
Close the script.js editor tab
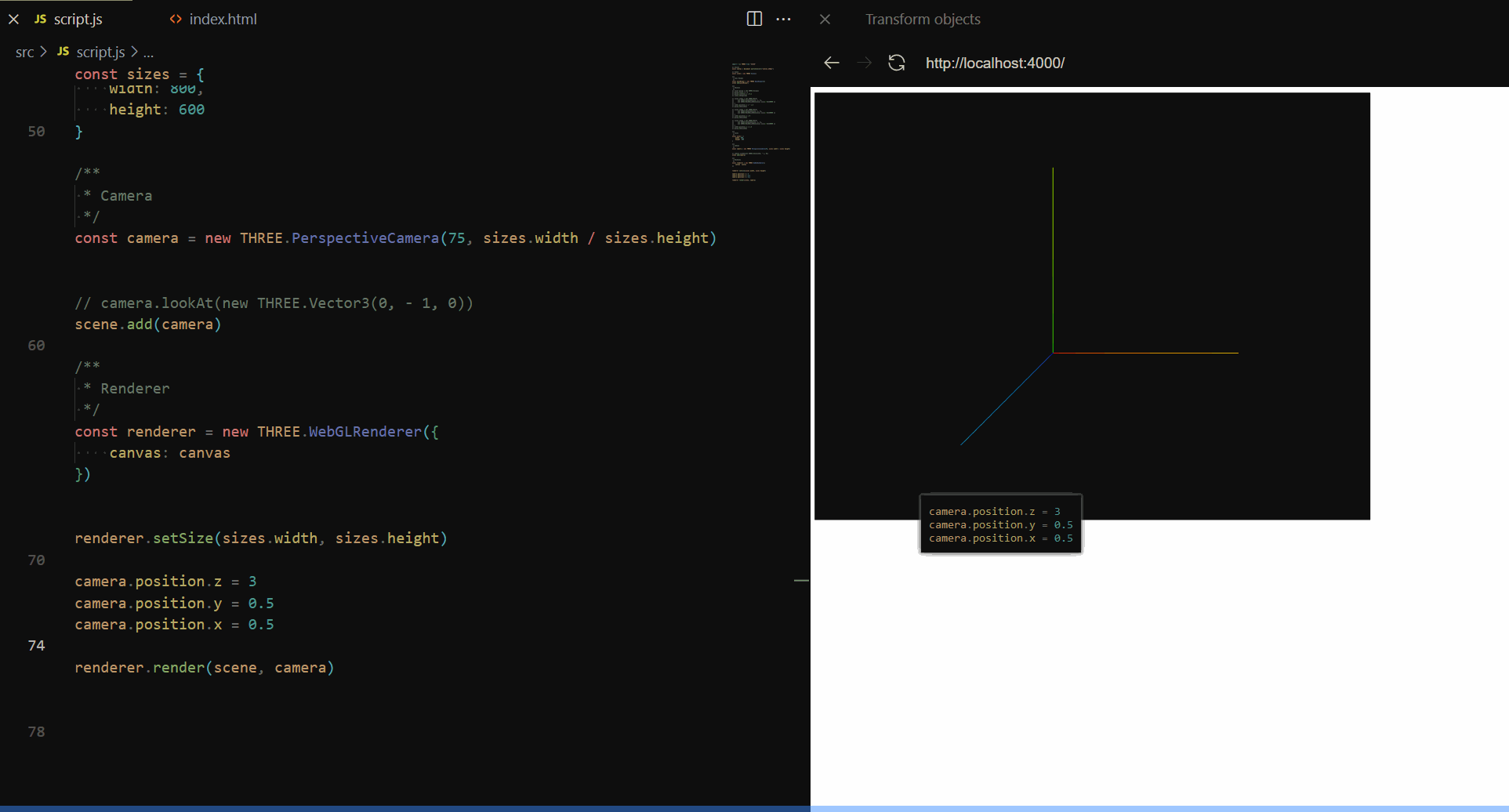point(13,20)
